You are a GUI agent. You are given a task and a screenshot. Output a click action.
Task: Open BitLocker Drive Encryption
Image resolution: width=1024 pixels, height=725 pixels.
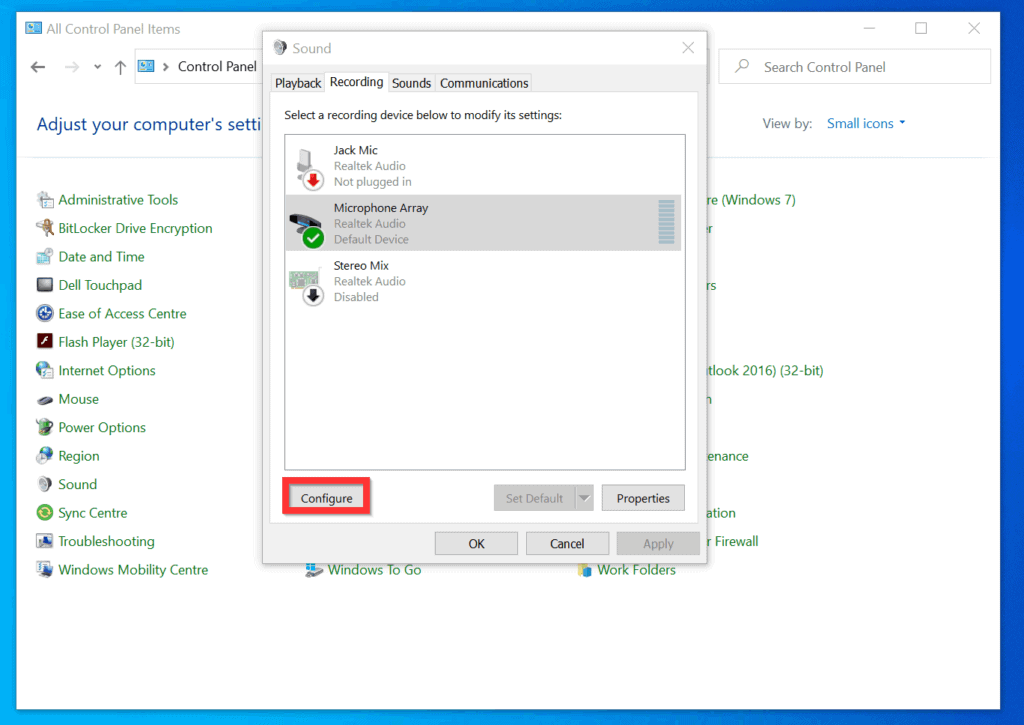133,228
